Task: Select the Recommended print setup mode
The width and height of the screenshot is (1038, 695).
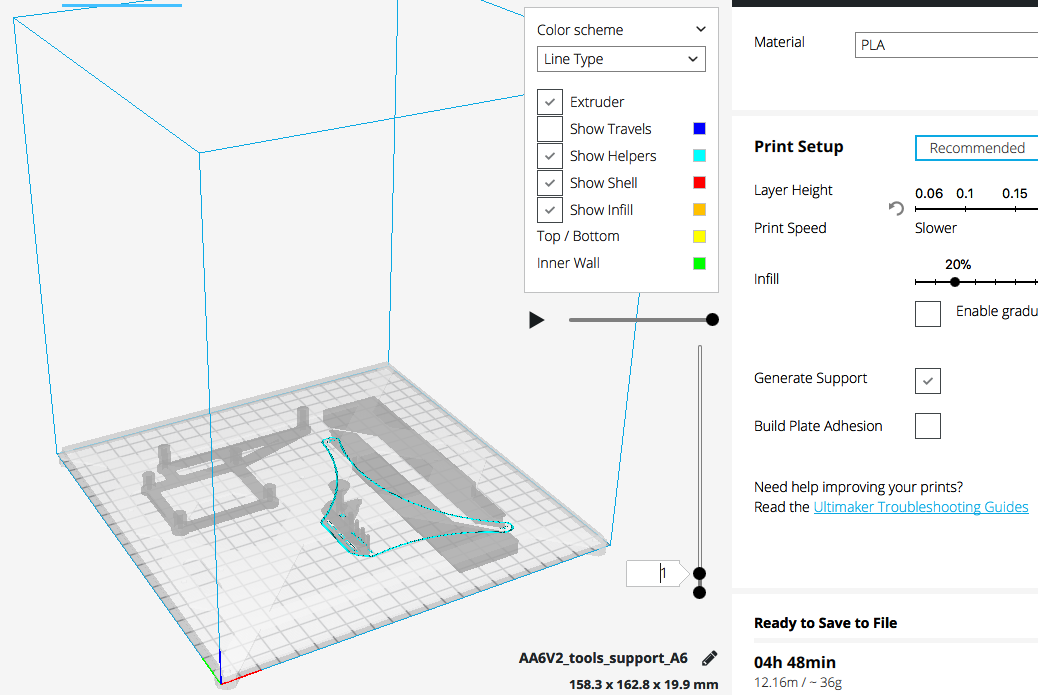Action: tap(976, 148)
